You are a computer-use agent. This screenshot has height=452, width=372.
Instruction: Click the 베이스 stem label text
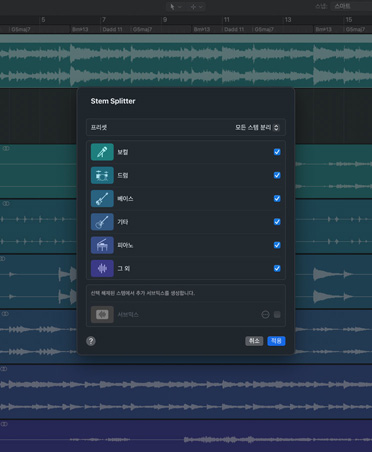125,199
